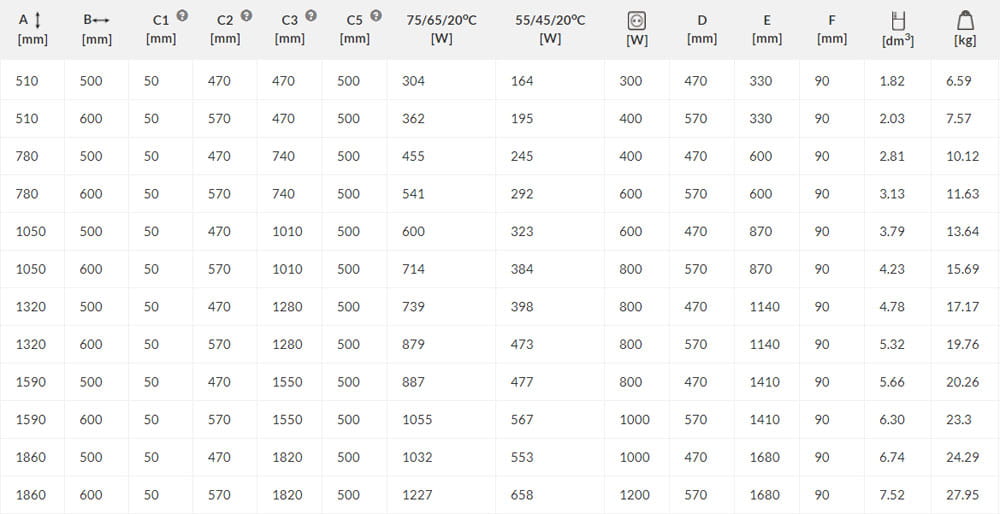Click the F [mm] column header
This screenshot has height=514, width=1000.
pyautogui.click(x=831, y=29)
